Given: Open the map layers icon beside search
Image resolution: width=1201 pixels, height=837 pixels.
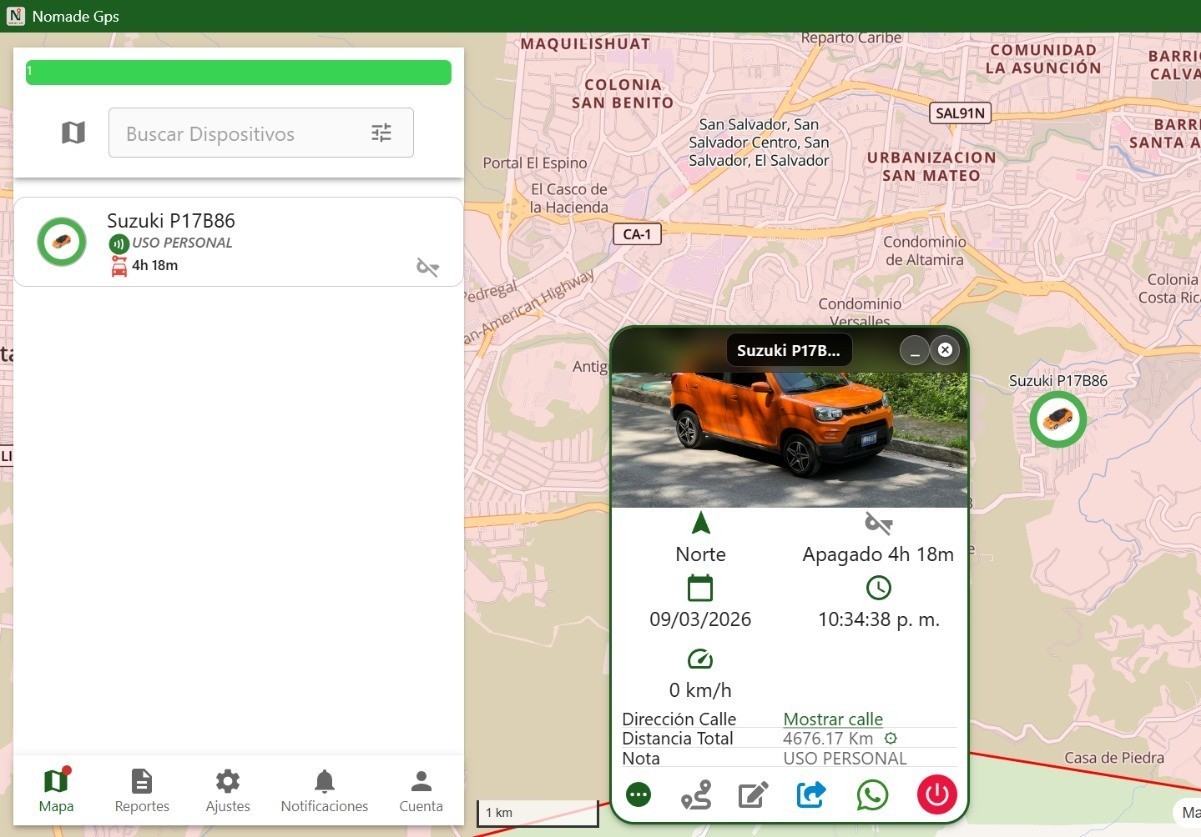Looking at the screenshot, I should [73, 133].
